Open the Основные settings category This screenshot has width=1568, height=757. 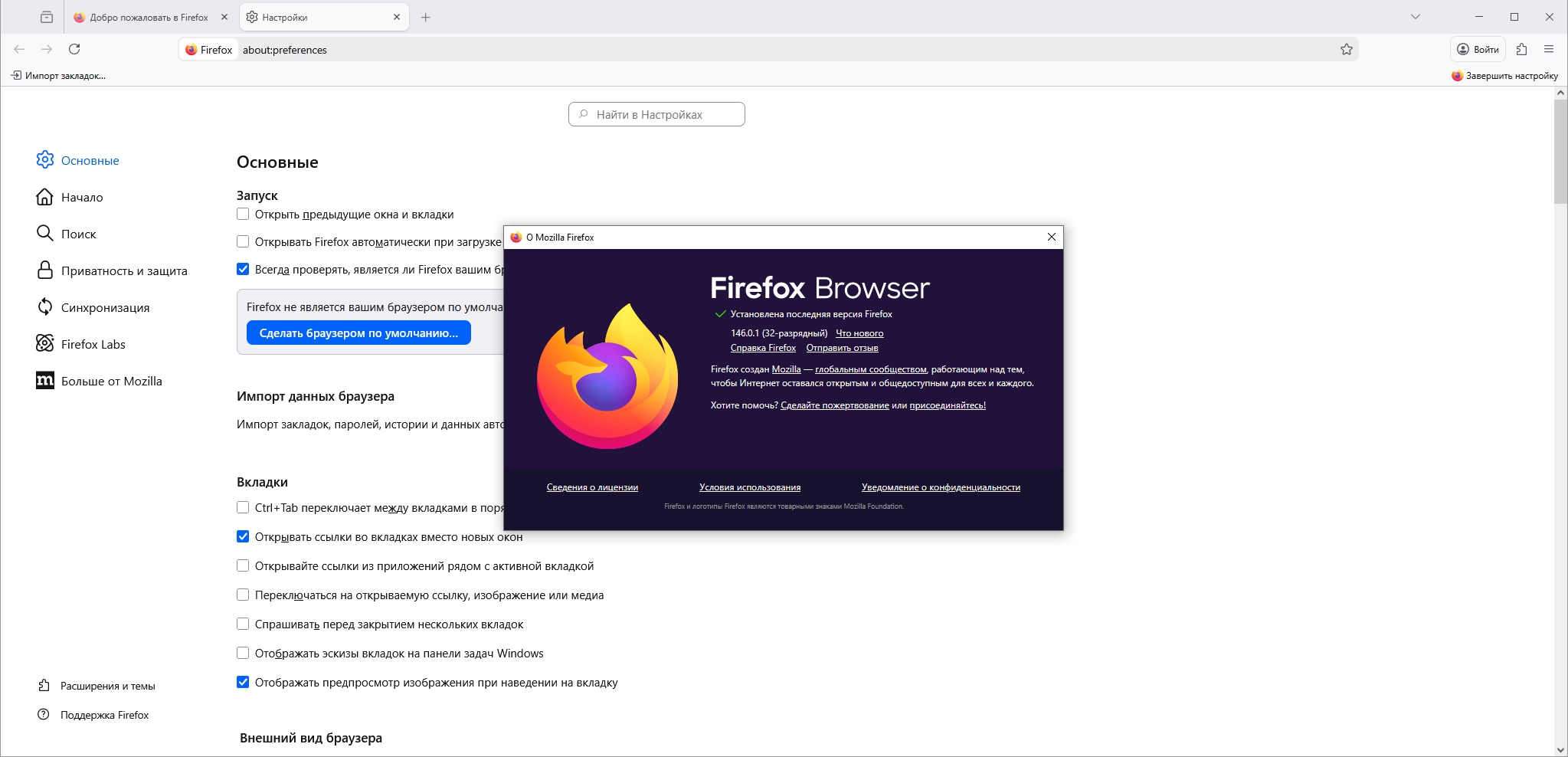click(x=78, y=160)
